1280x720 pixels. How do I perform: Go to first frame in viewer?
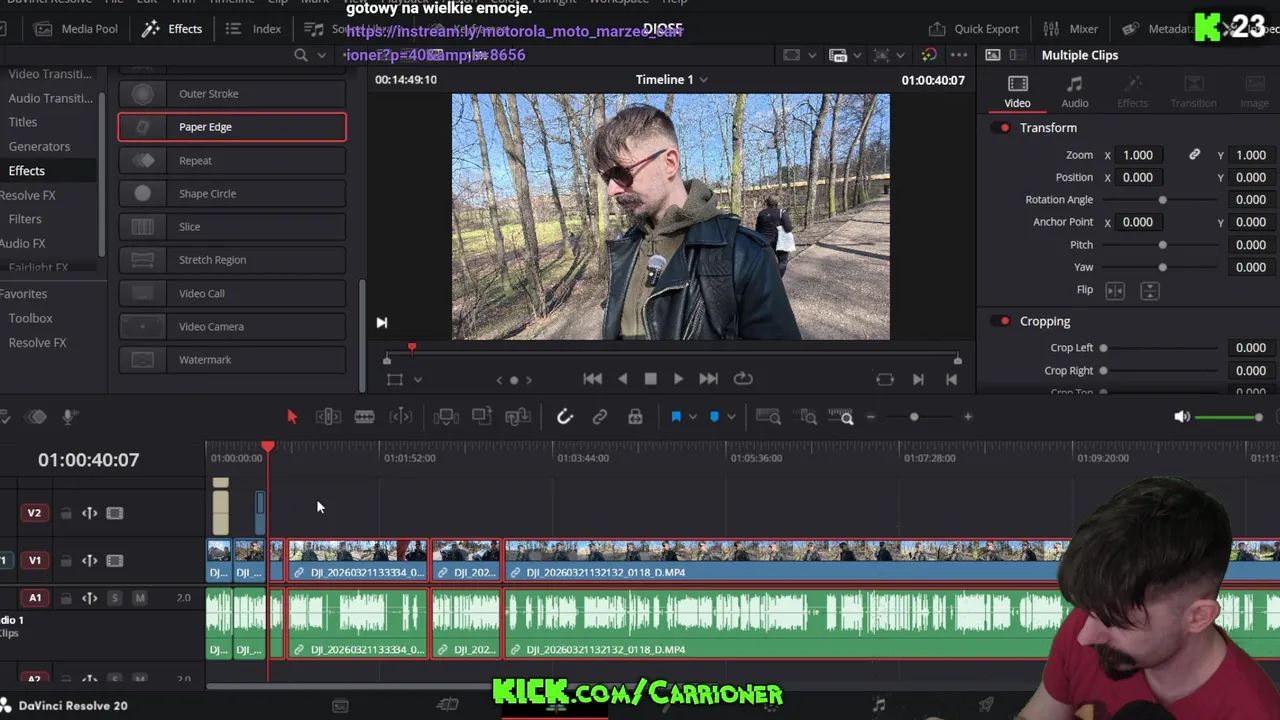pos(593,379)
